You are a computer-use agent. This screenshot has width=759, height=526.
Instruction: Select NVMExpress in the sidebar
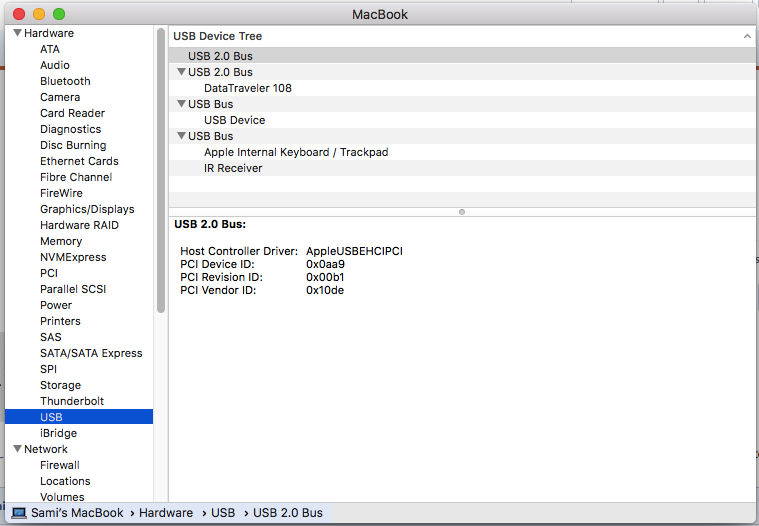point(73,257)
